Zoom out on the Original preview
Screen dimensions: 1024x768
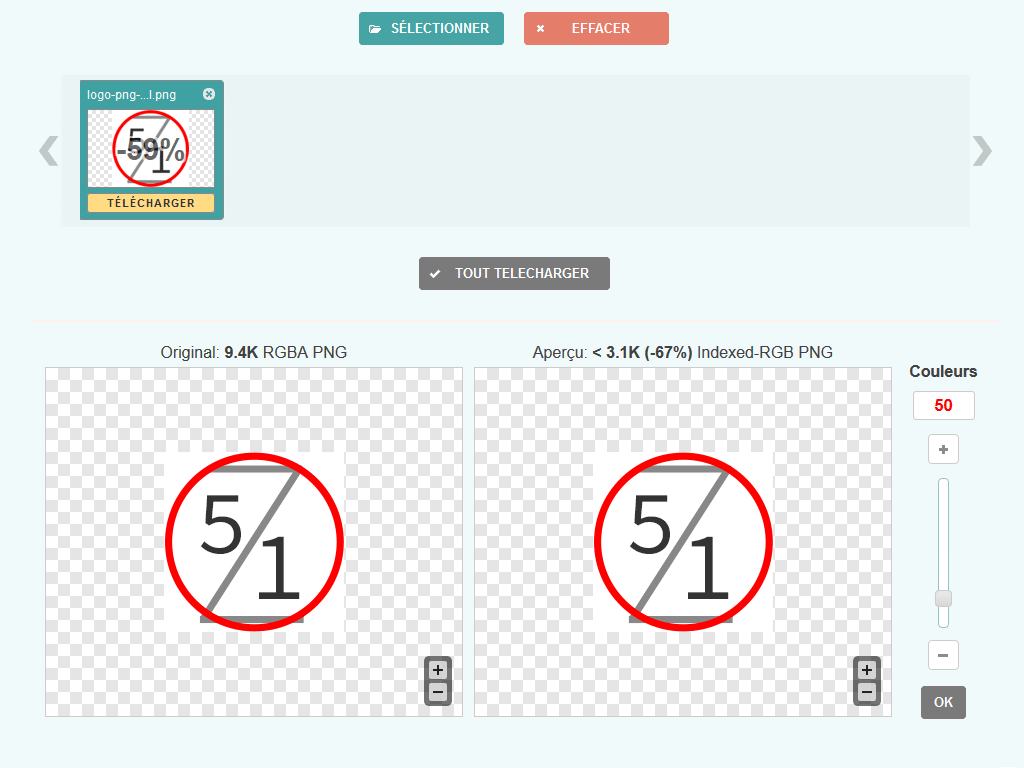(438, 692)
